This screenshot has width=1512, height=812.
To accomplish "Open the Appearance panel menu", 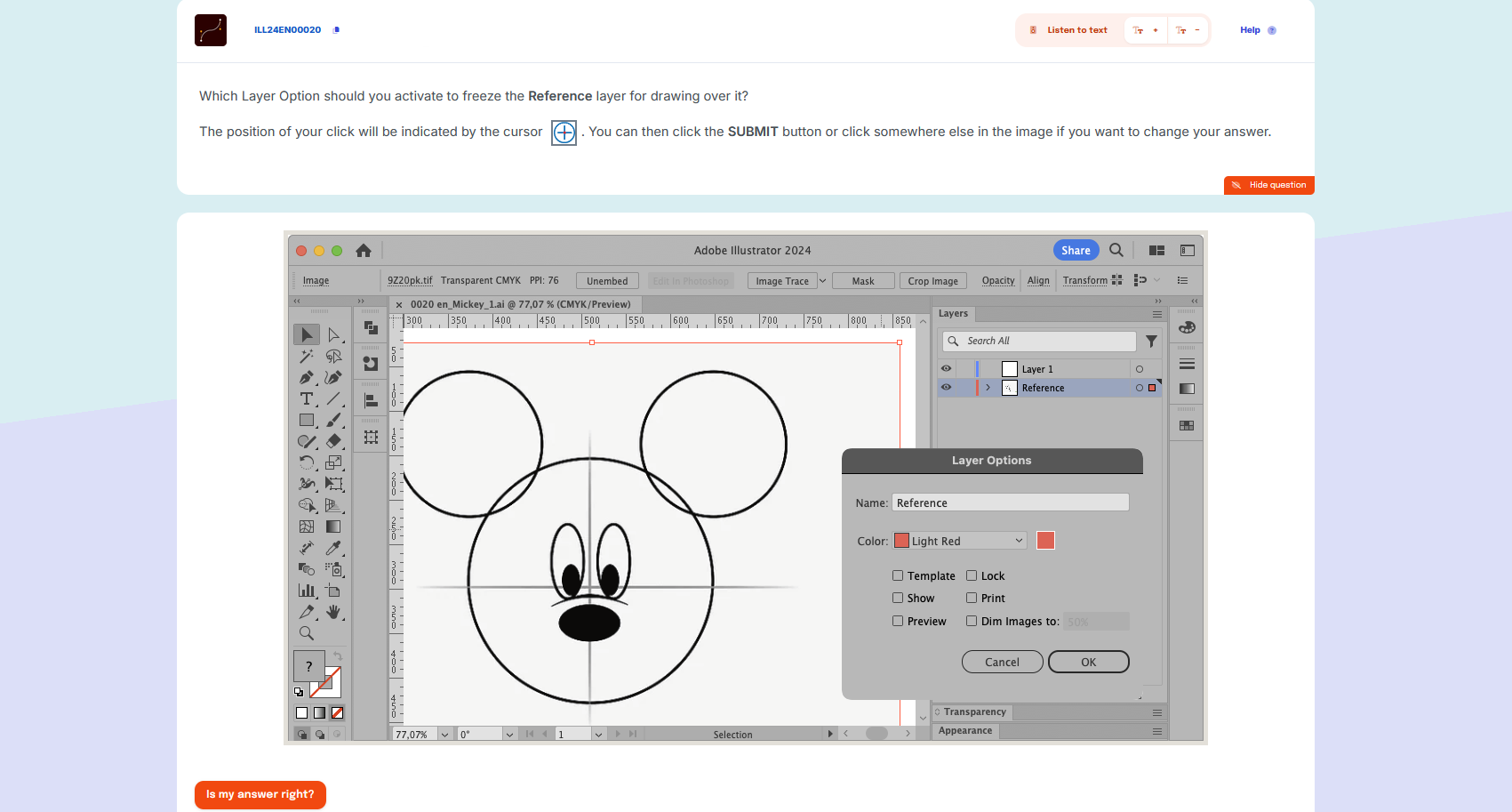I will click(1157, 731).
